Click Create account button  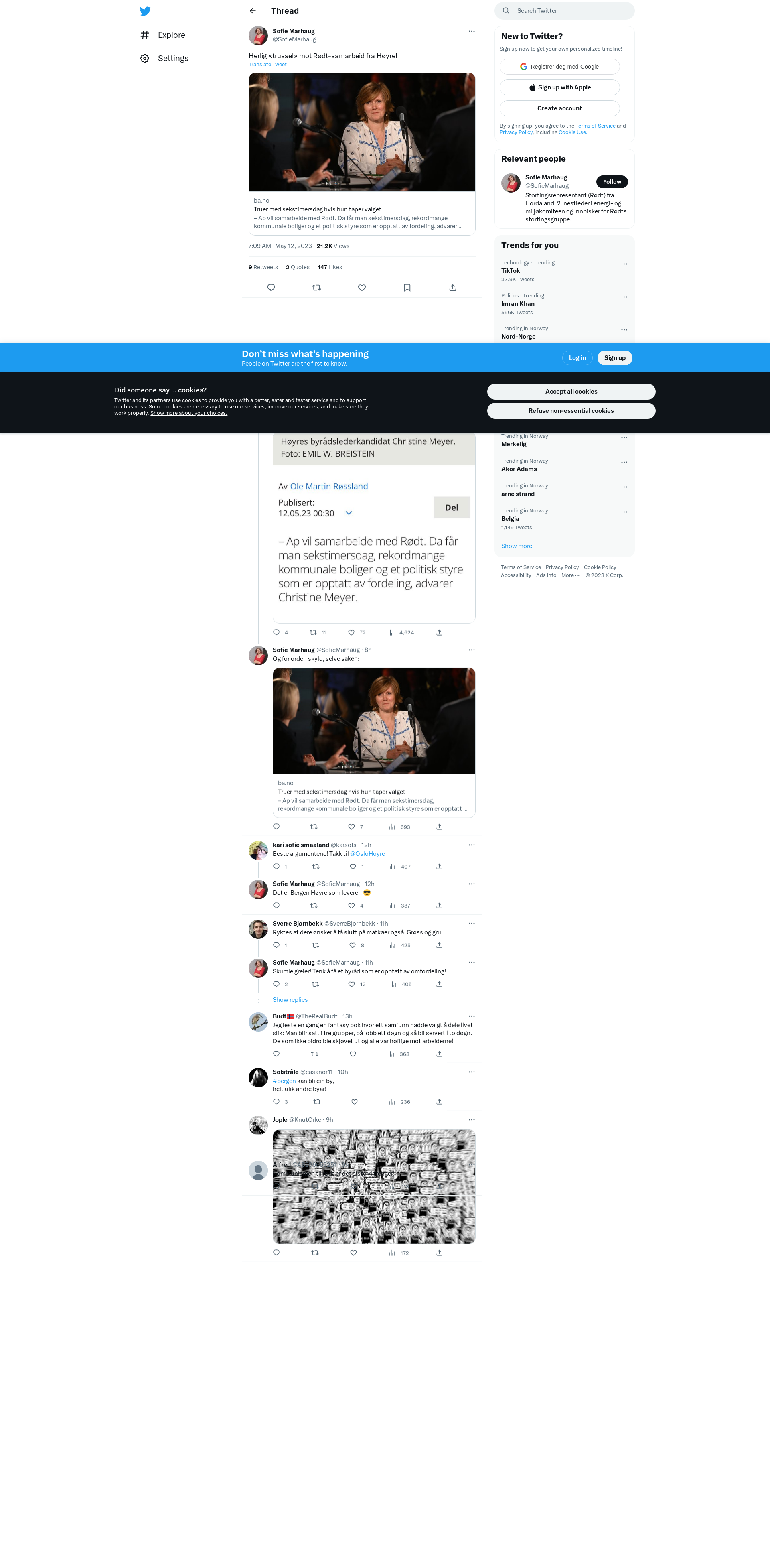click(559, 108)
